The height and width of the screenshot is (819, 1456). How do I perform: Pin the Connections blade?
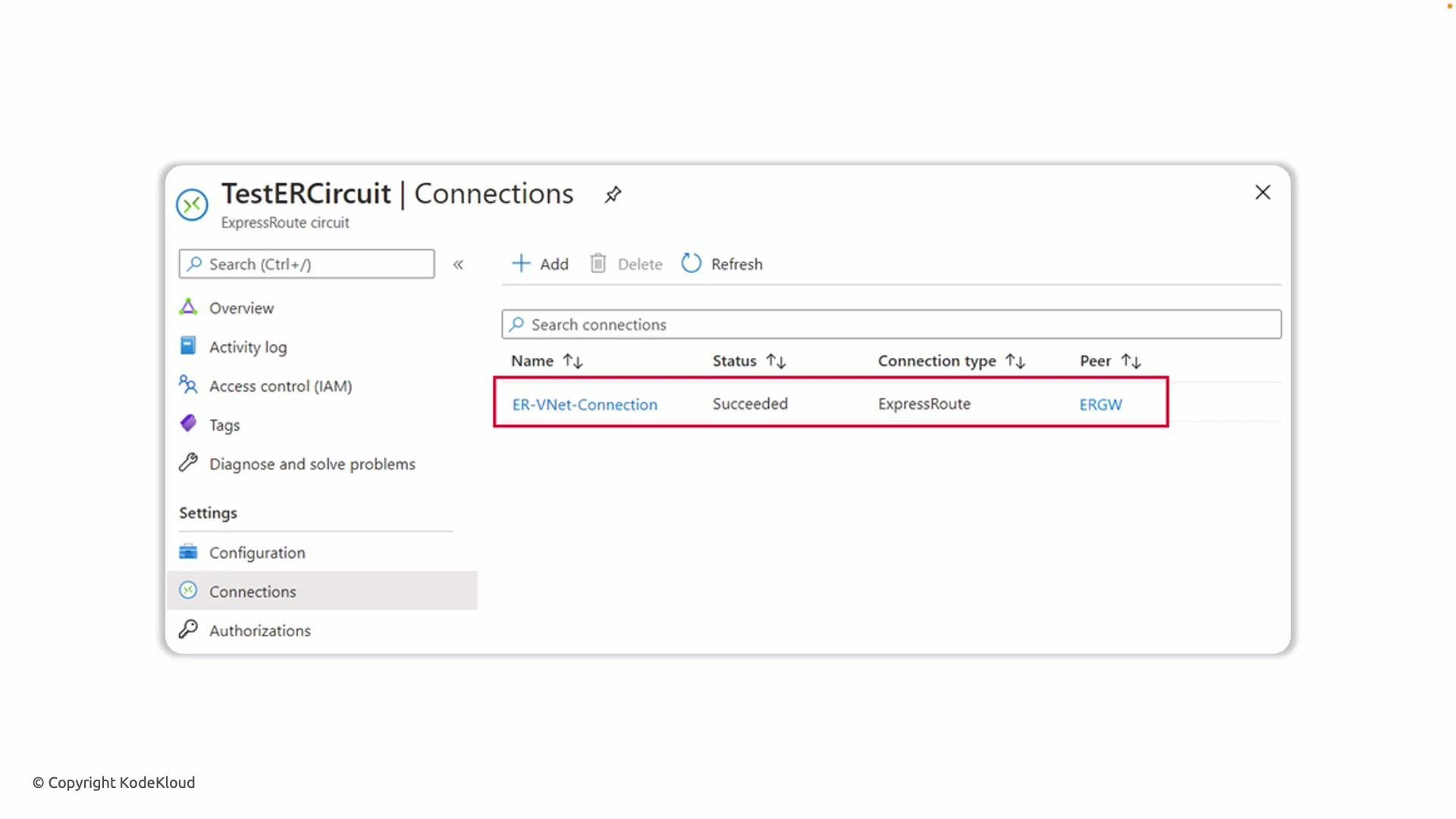[x=613, y=195]
